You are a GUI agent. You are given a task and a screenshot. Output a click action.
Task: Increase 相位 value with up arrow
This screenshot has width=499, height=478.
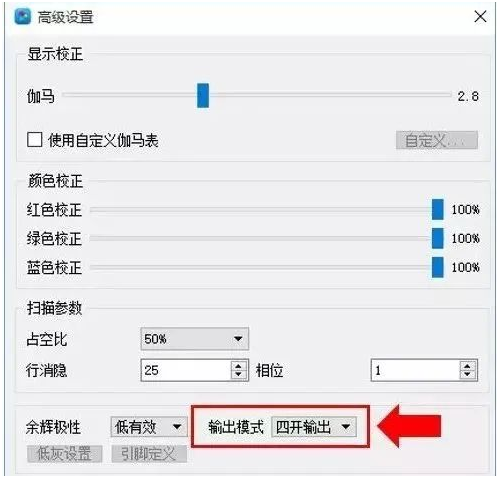click(467, 366)
